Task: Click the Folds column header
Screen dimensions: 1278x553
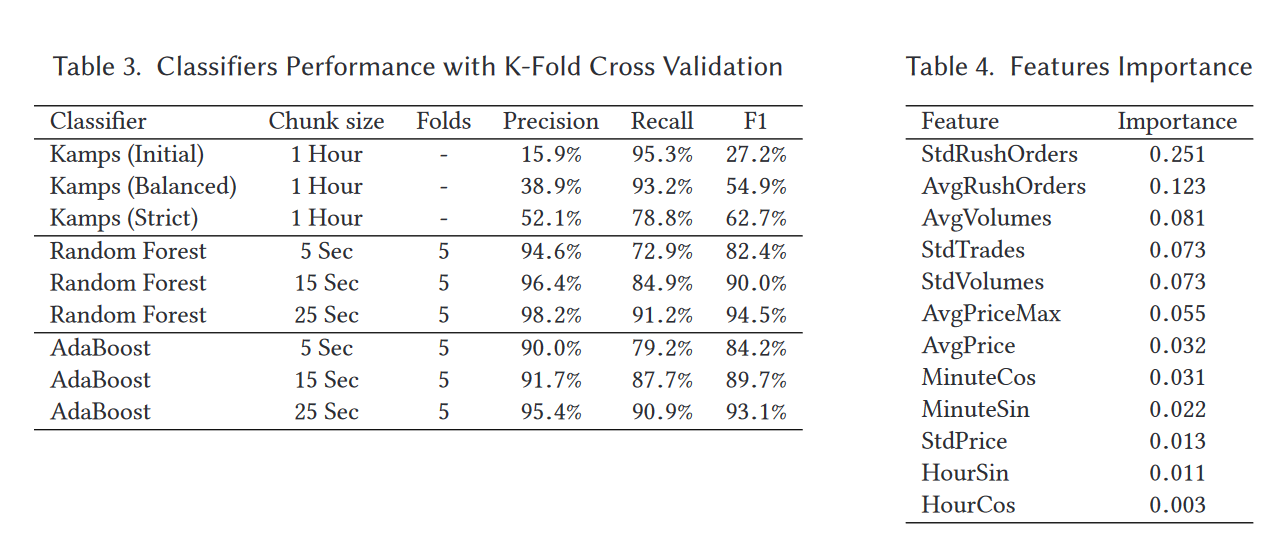Action: (x=443, y=122)
